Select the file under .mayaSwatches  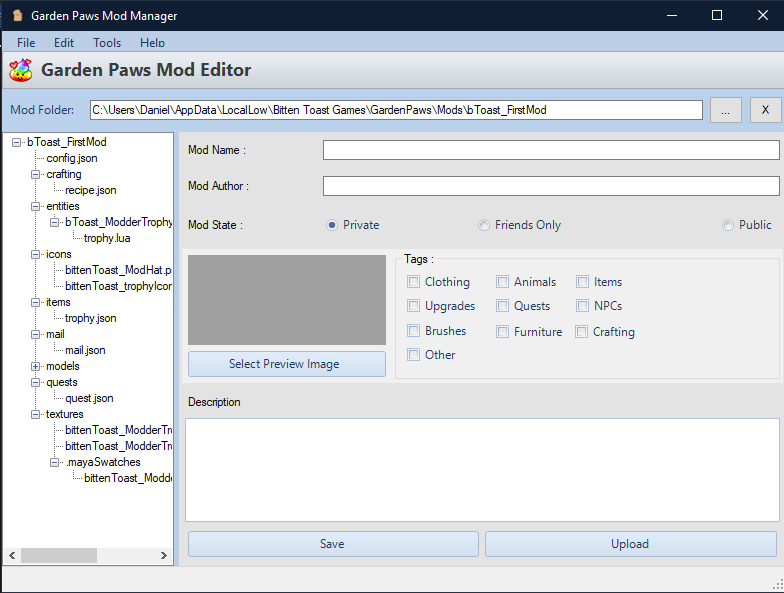point(128,478)
